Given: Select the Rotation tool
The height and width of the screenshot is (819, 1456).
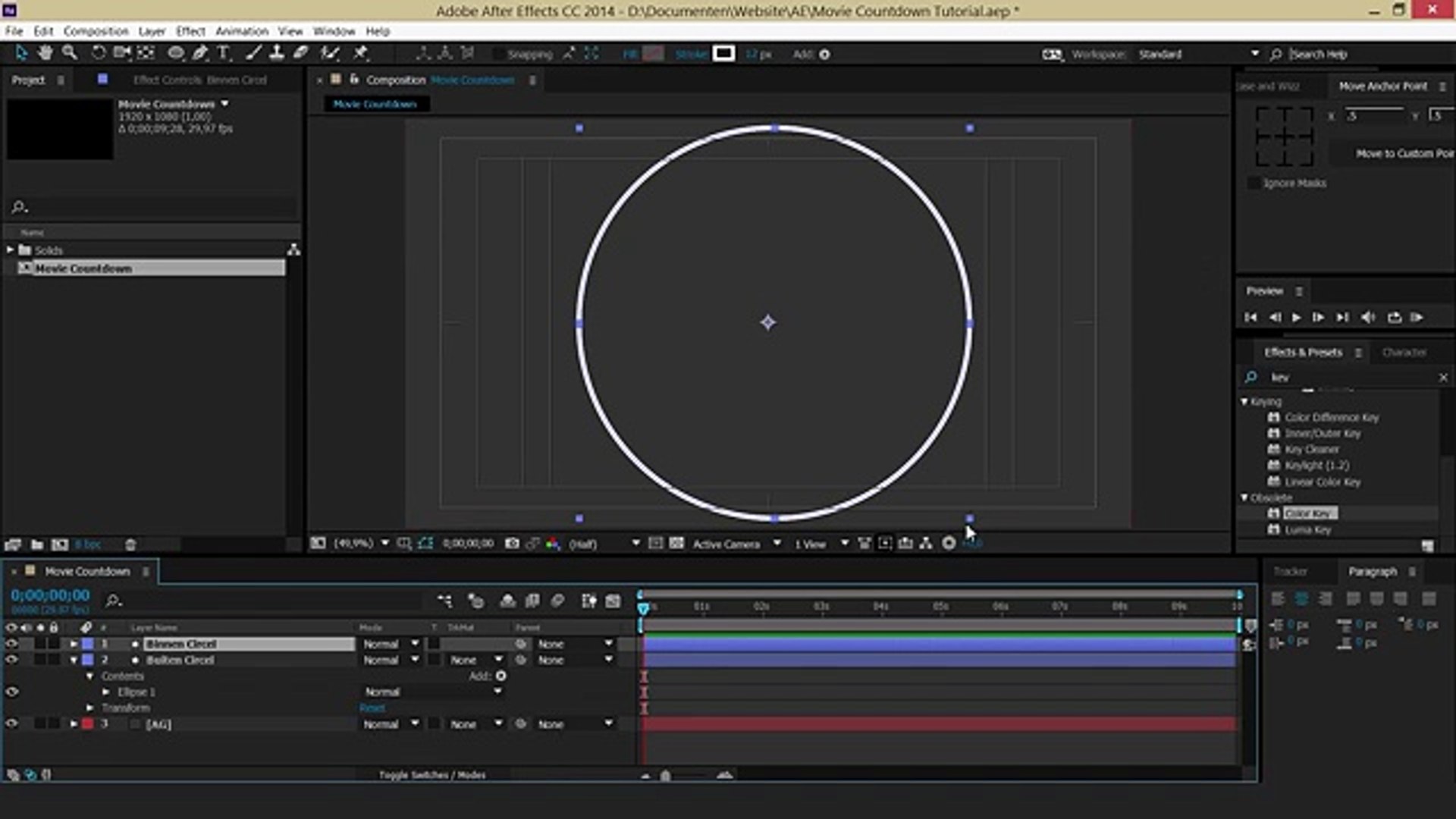Looking at the screenshot, I should (x=98, y=53).
